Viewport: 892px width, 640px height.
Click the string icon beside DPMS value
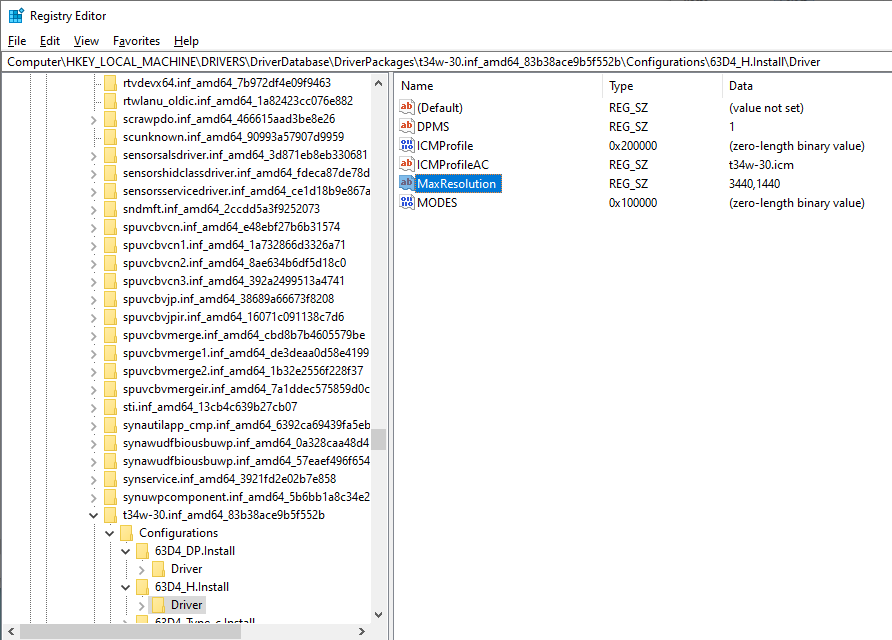(407, 127)
